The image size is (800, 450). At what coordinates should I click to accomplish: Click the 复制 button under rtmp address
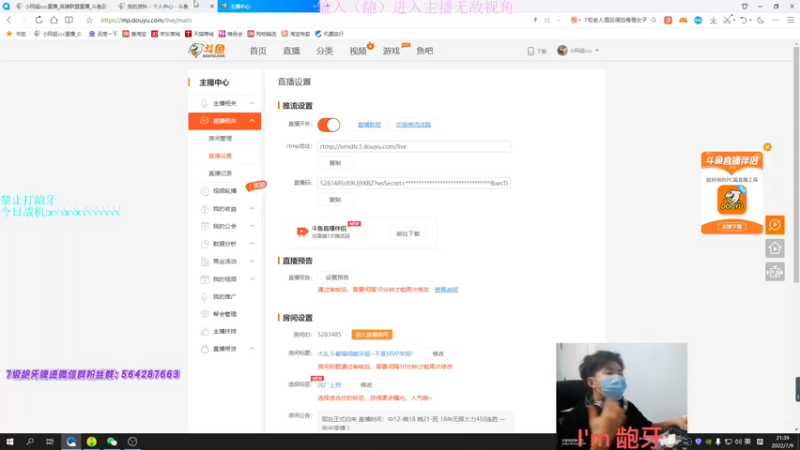click(335, 163)
